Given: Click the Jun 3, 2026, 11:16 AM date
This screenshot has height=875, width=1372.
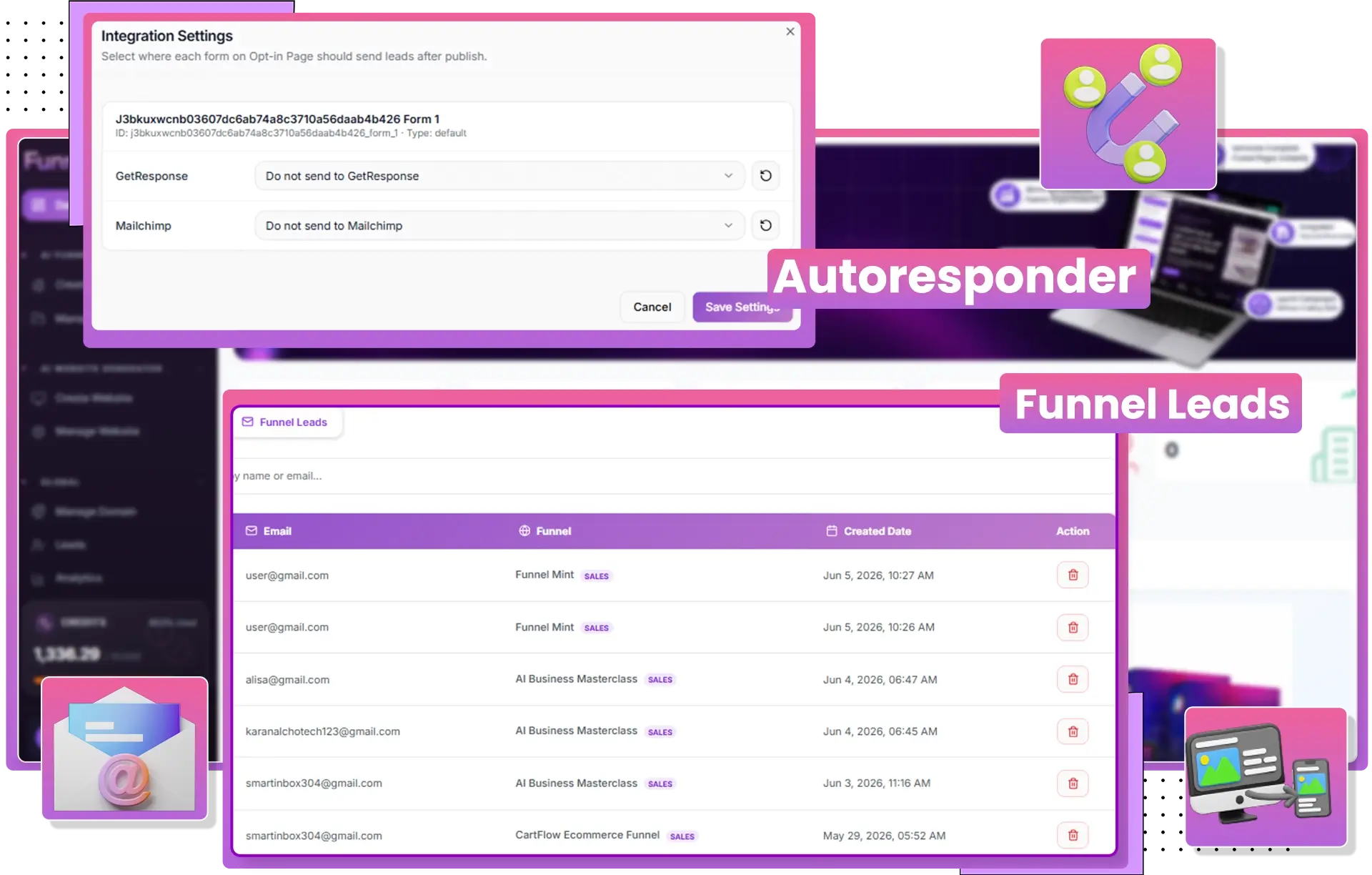Looking at the screenshot, I should click(876, 783).
